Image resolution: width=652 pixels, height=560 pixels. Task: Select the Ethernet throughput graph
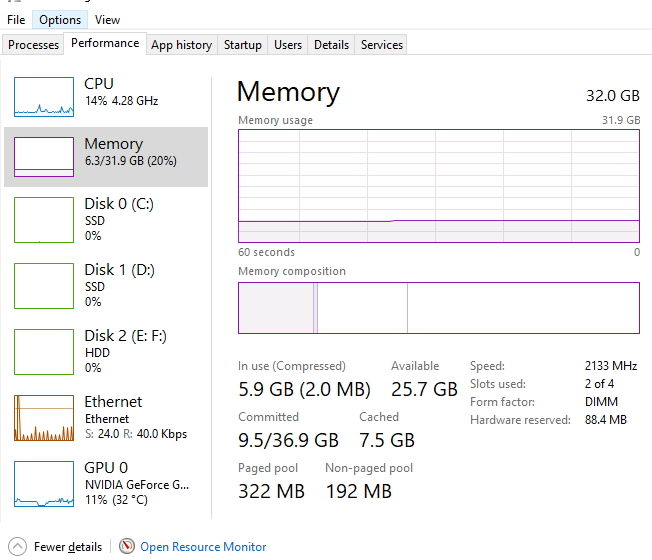click(x=44, y=418)
